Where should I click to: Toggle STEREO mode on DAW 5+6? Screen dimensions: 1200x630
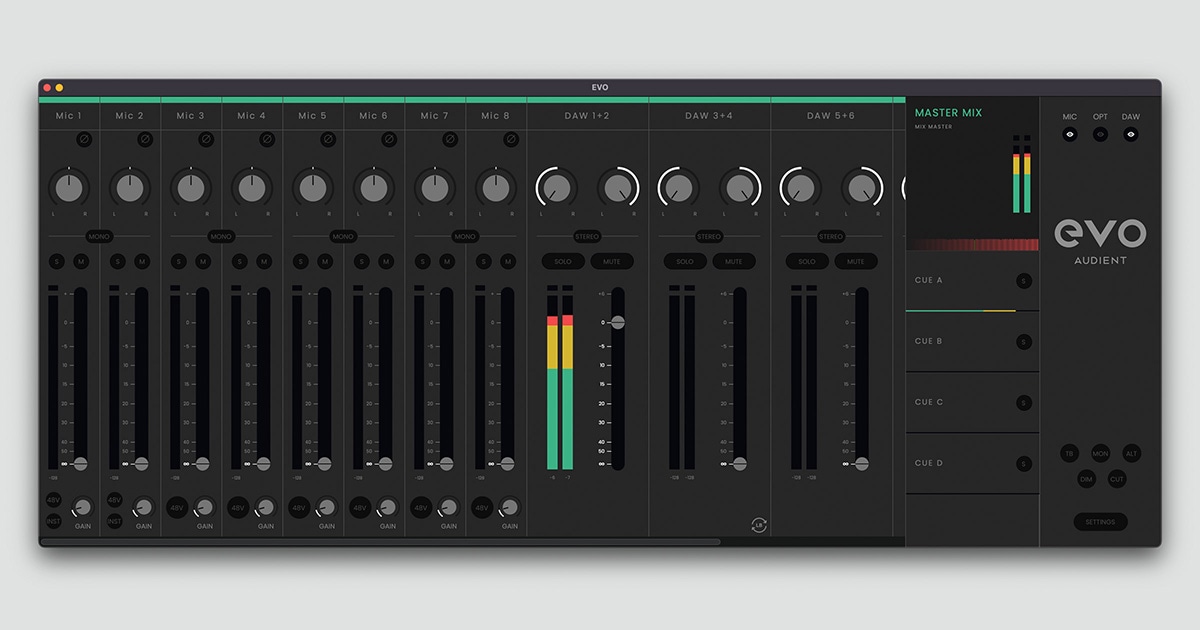point(831,237)
